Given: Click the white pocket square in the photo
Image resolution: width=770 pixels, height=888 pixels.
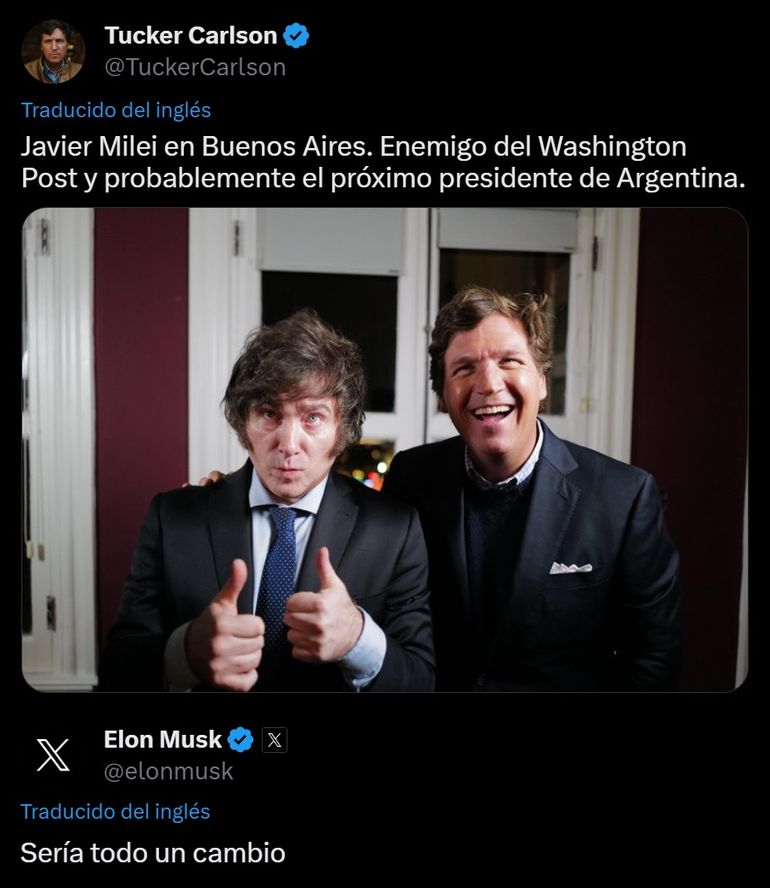Looking at the screenshot, I should click(x=570, y=567).
